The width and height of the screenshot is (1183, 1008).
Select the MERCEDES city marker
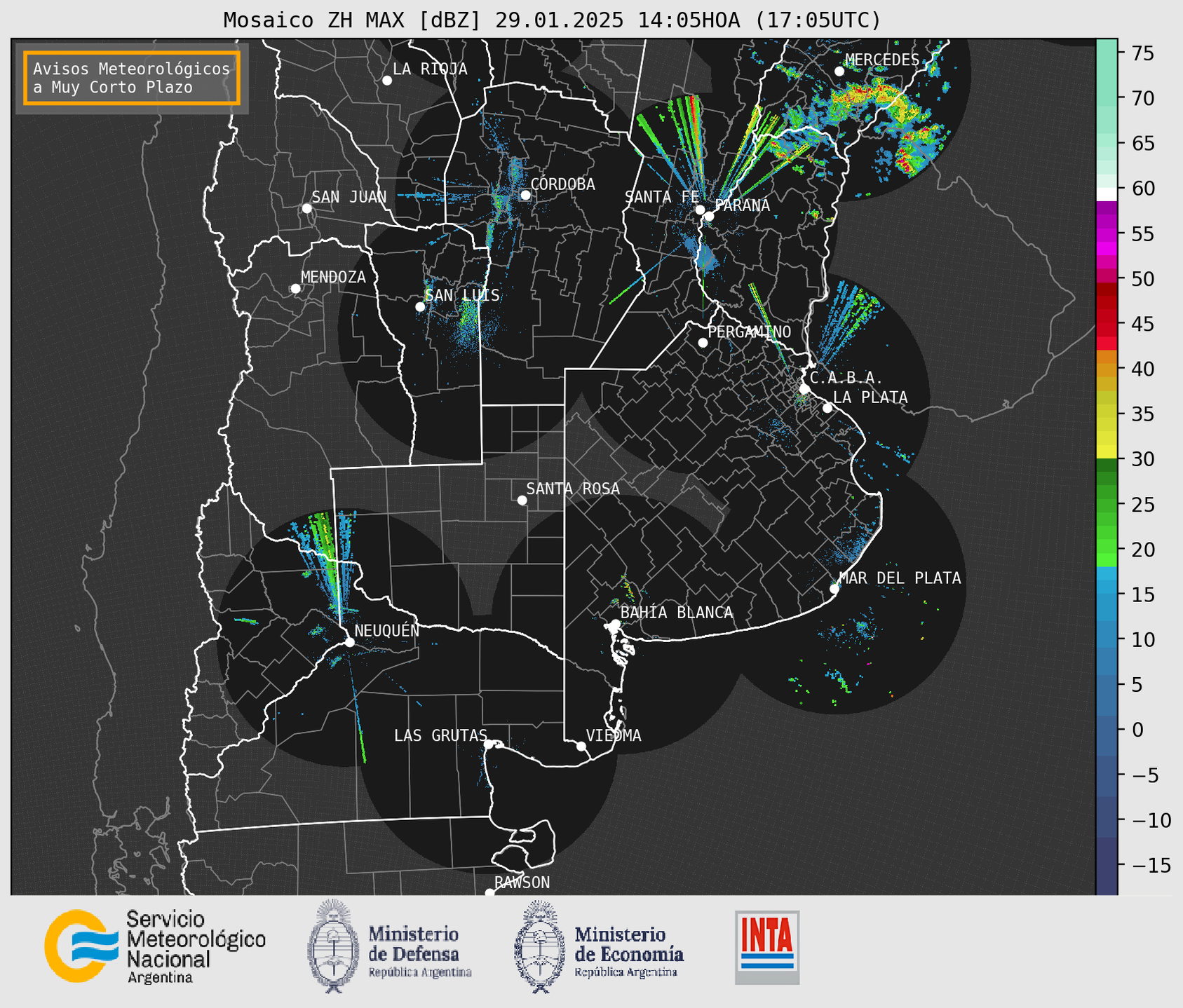pyautogui.click(x=839, y=71)
